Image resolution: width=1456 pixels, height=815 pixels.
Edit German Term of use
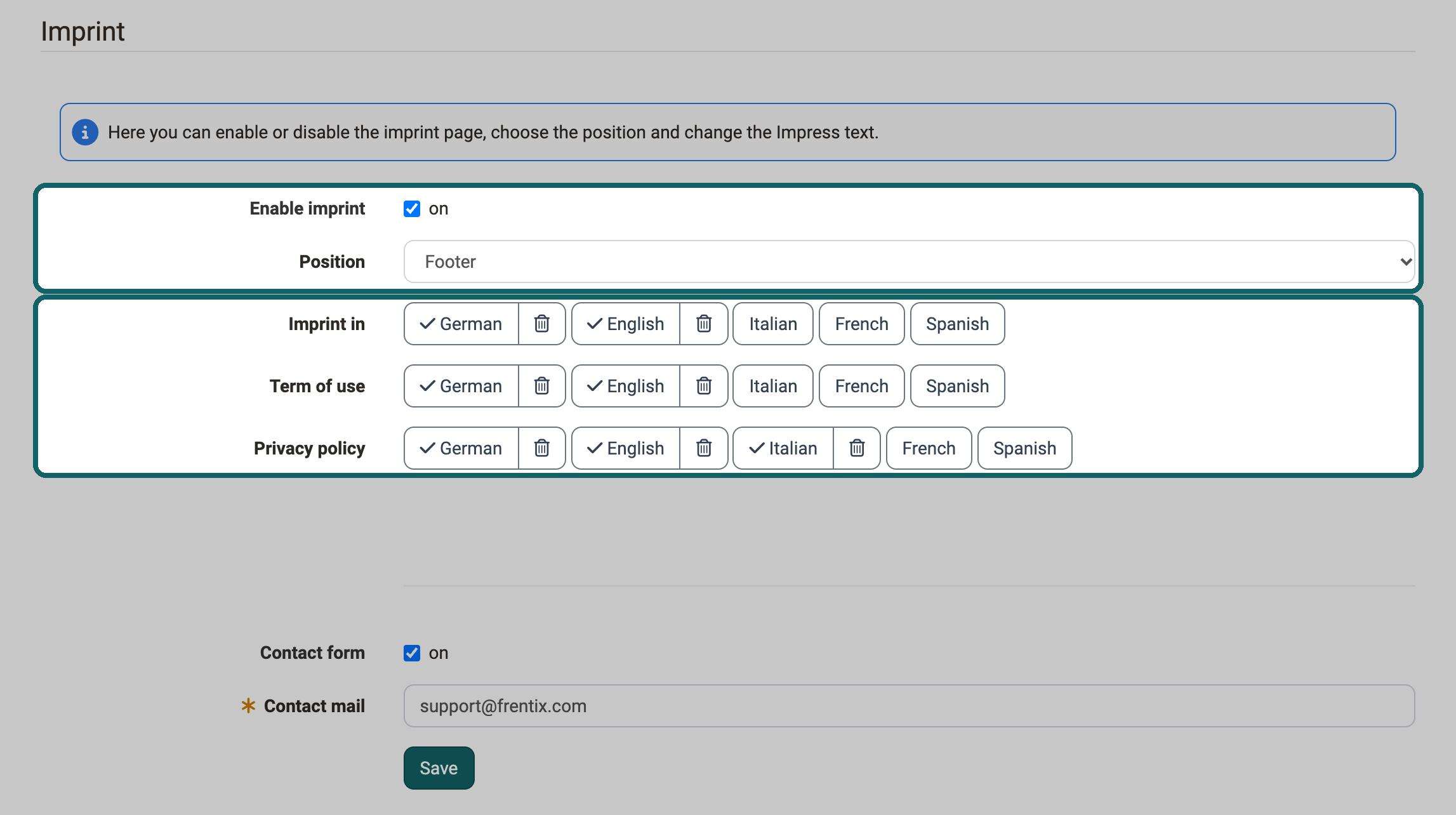coord(461,386)
